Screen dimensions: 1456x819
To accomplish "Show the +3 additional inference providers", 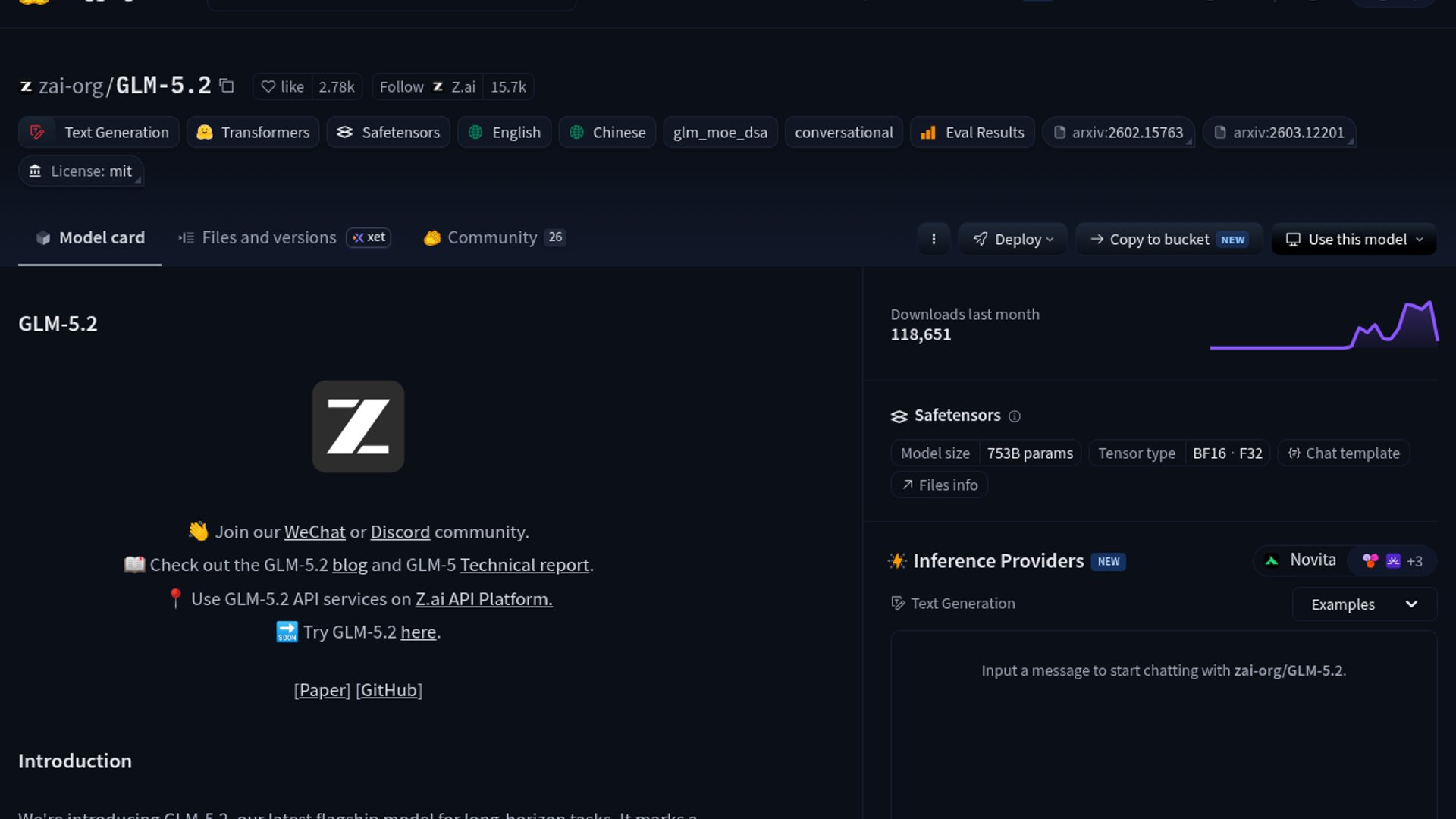I will point(1392,561).
